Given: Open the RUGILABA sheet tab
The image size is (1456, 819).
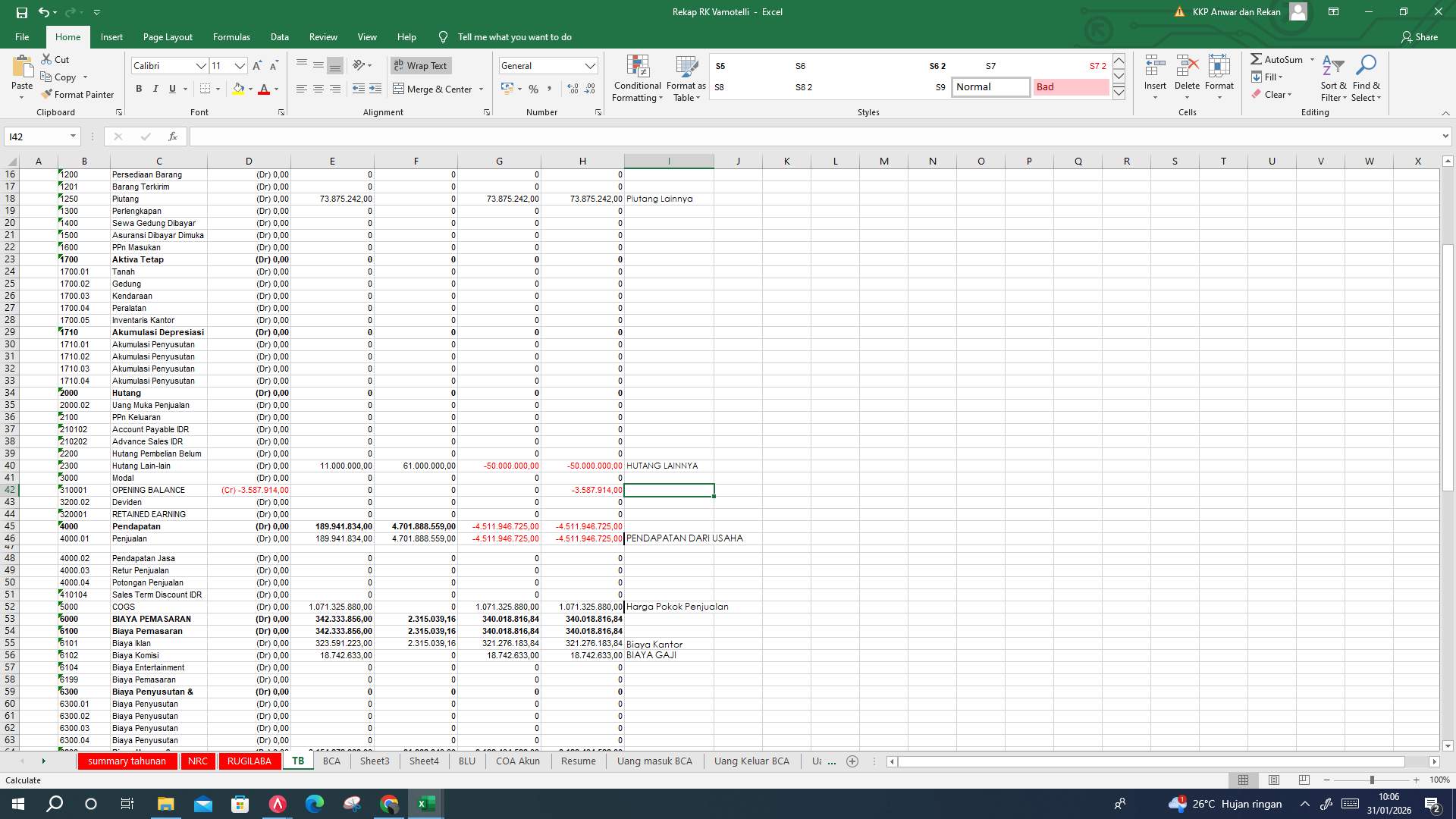Looking at the screenshot, I should (x=250, y=761).
